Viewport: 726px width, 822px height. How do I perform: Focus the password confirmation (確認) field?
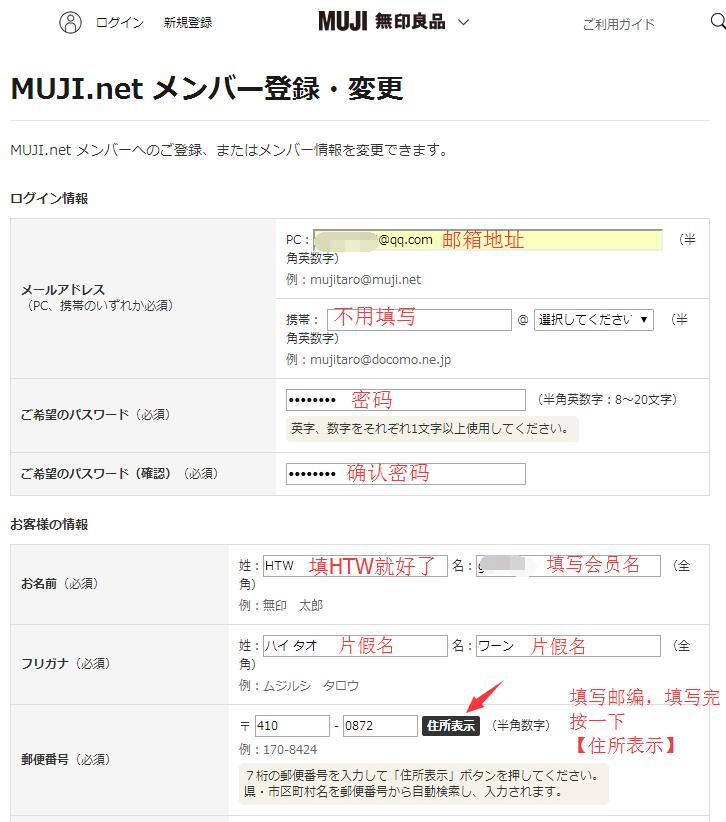[x=406, y=474]
